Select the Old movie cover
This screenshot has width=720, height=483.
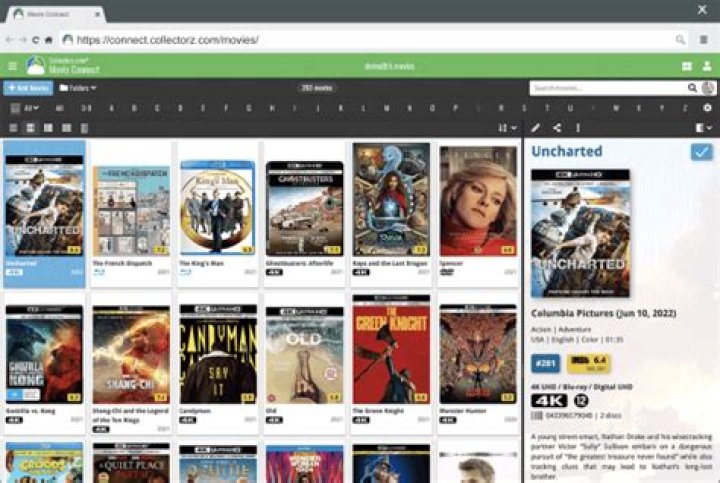(x=304, y=355)
